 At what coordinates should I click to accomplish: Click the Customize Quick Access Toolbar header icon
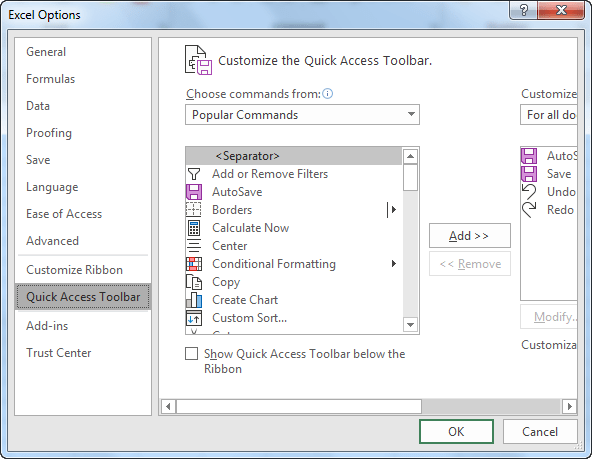(x=199, y=60)
